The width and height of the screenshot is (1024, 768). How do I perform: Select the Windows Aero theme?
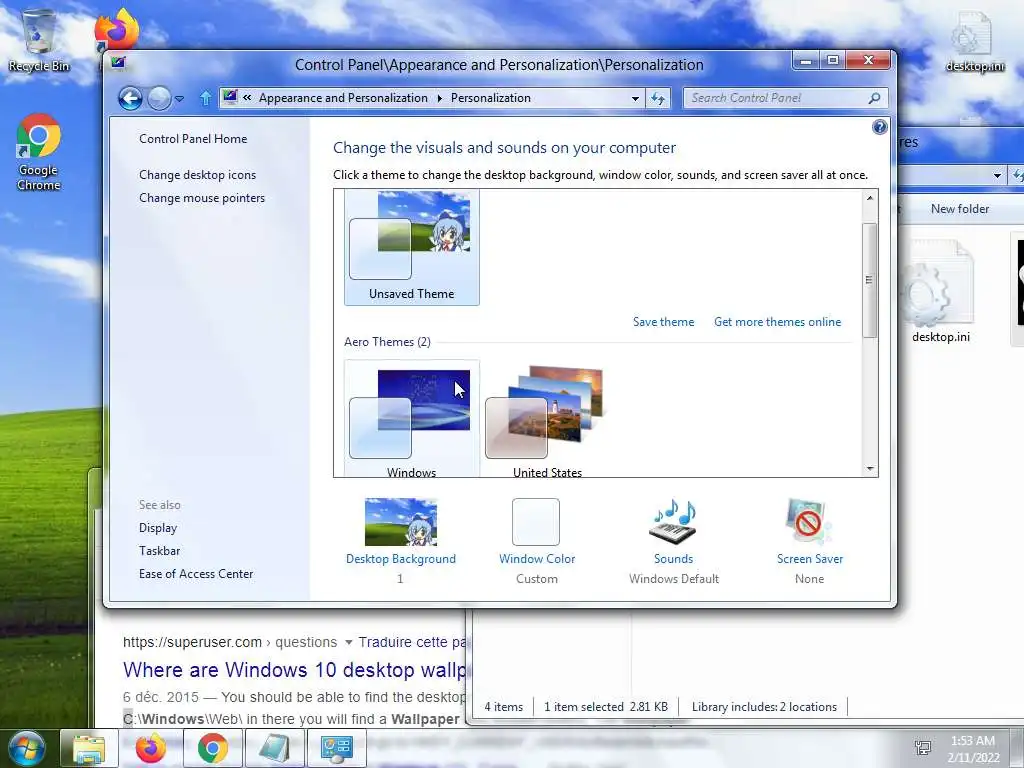point(411,419)
